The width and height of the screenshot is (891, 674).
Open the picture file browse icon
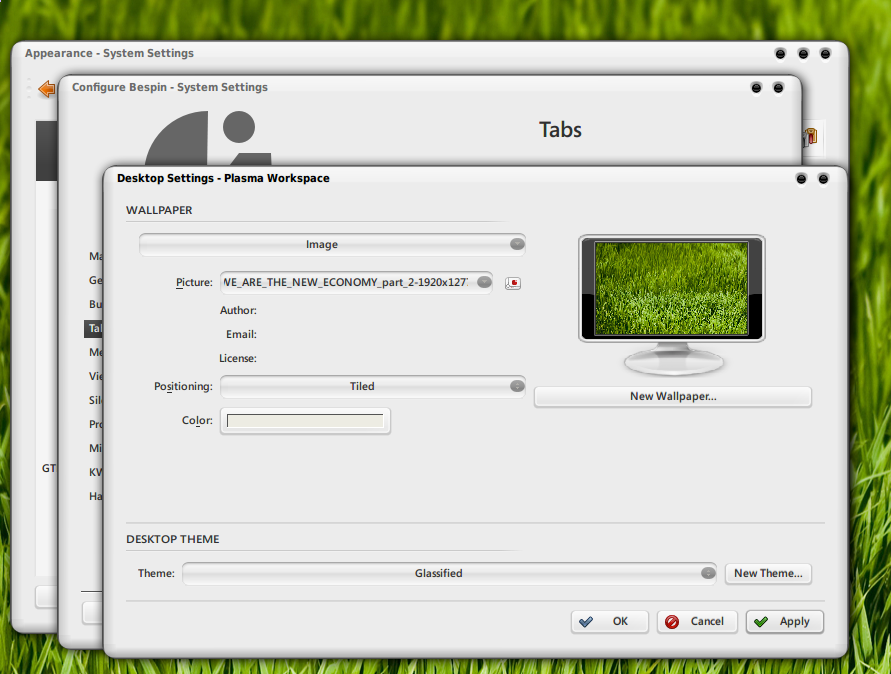pyautogui.click(x=513, y=283)
